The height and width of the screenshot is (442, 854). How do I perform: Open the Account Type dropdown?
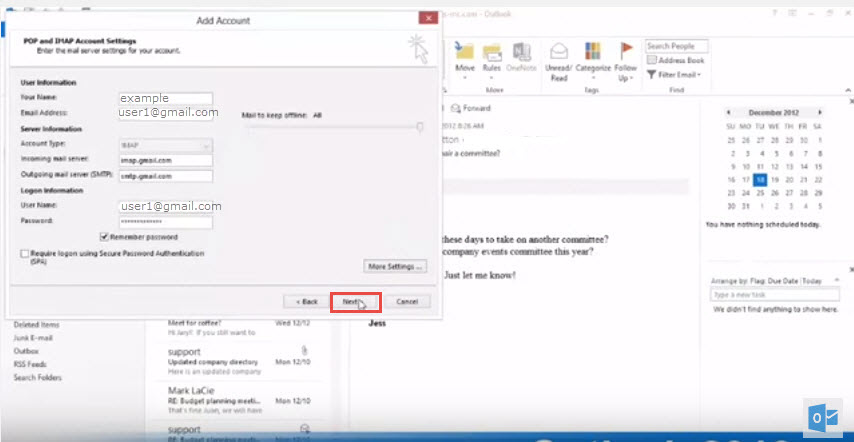point(166,146)
